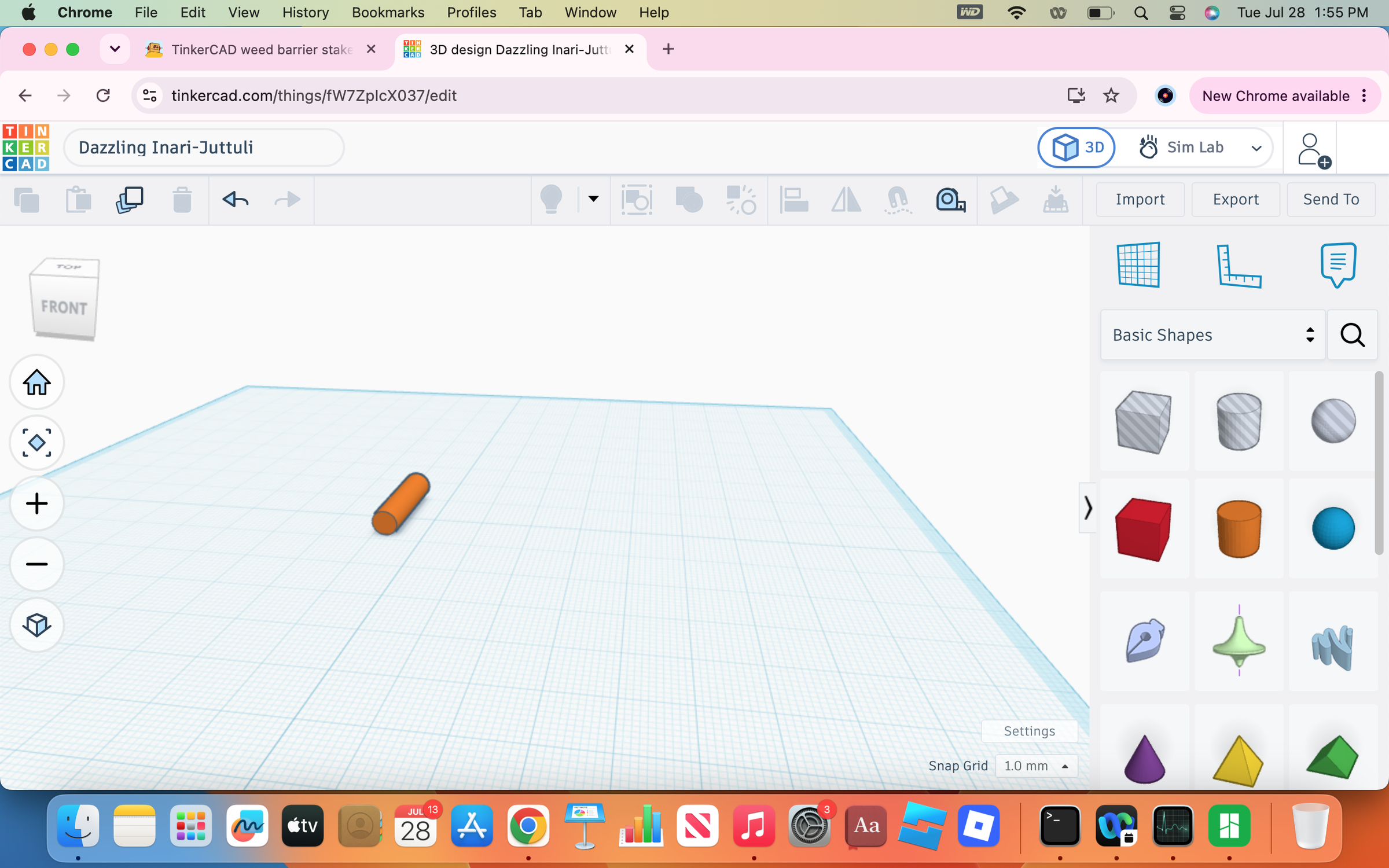The width and height of the screenshot is (1389, 868).
Task: Click the Mirror tool icon
Action: point(846,200)
